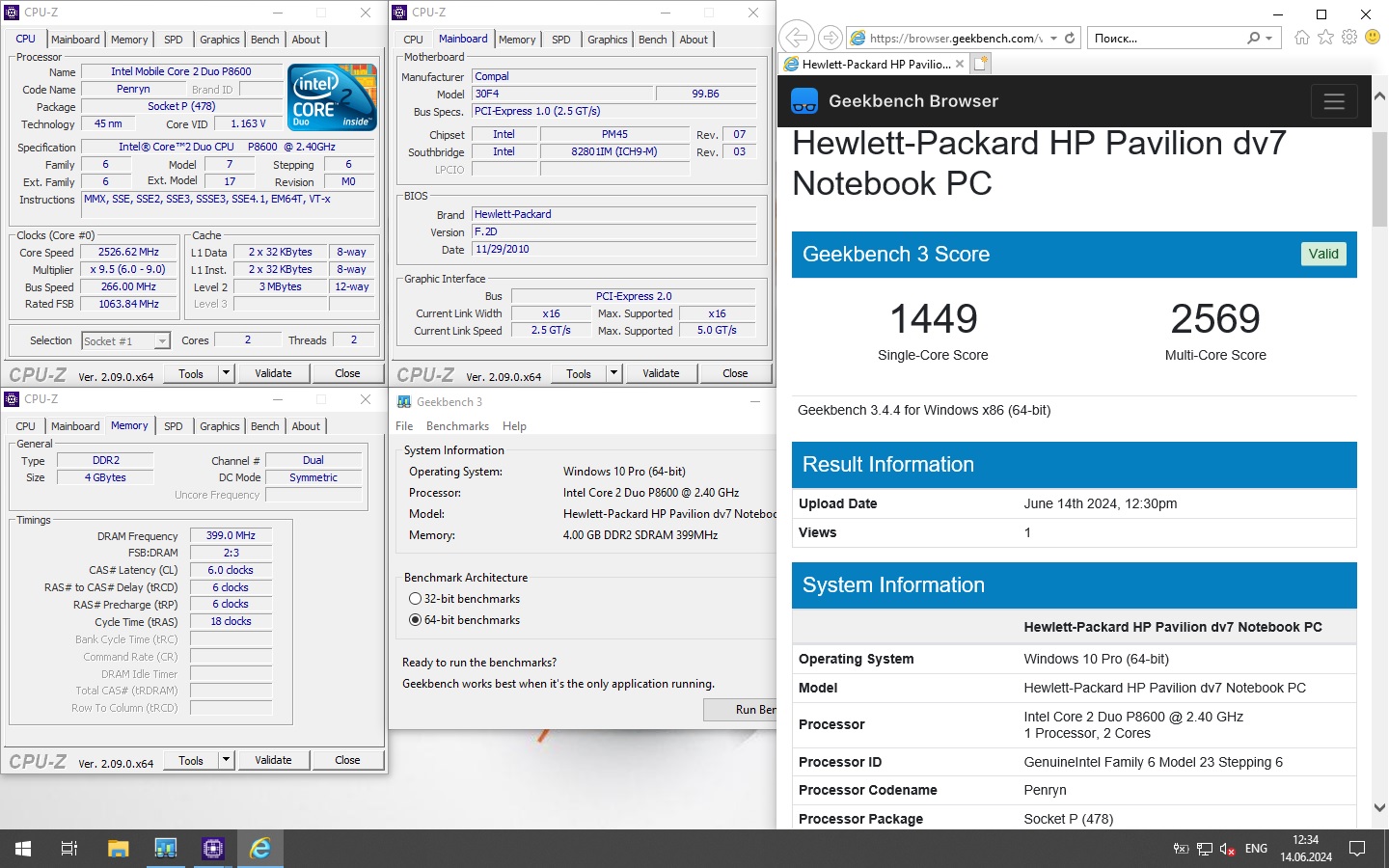1389x868 pixels.
Task: Click Validate button in Mainboard window
Action: pyautogui.click(x=661, y=373)
